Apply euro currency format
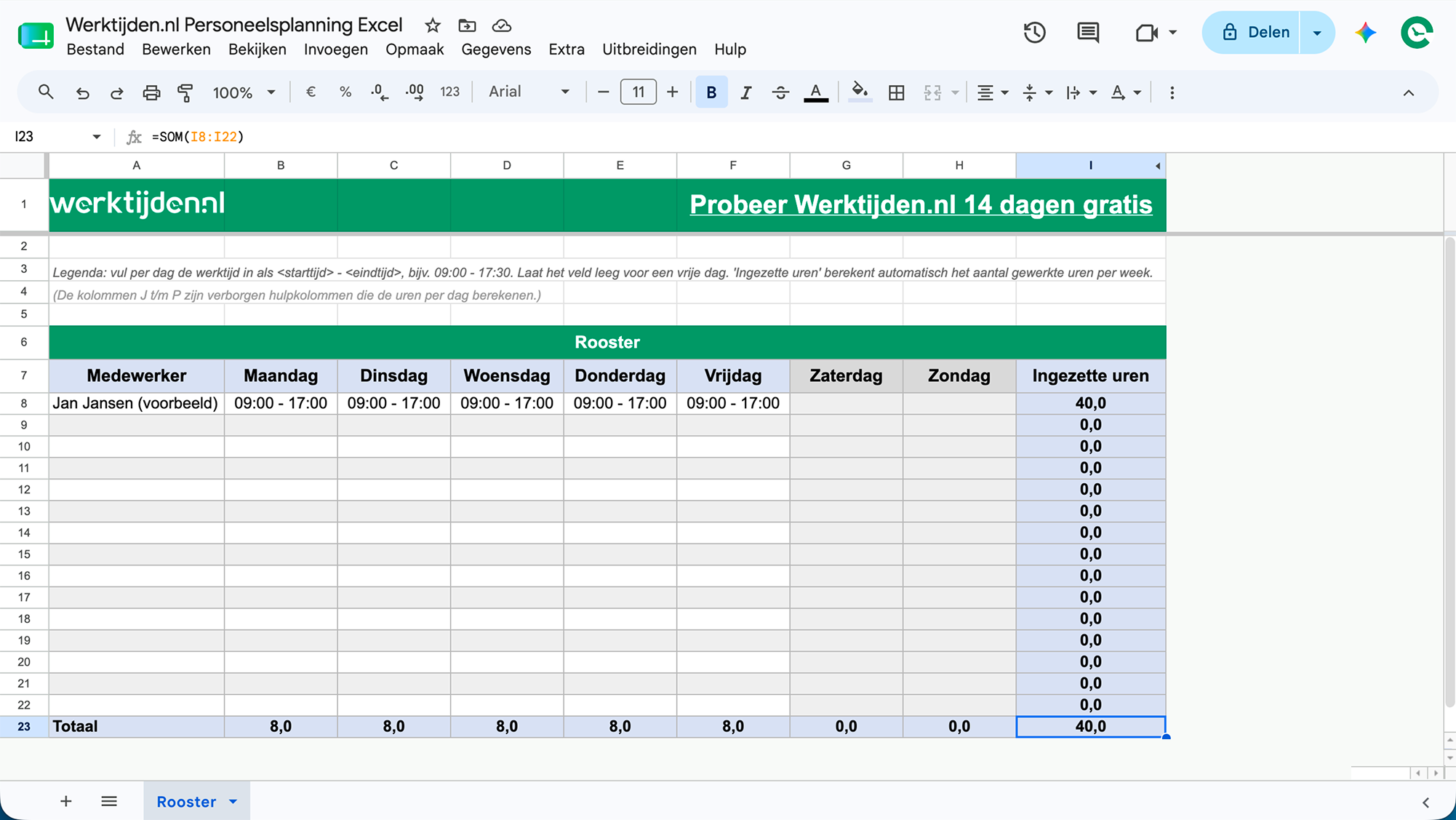The width and height of the screenshot is (1456, 820). tap(311, 92)
